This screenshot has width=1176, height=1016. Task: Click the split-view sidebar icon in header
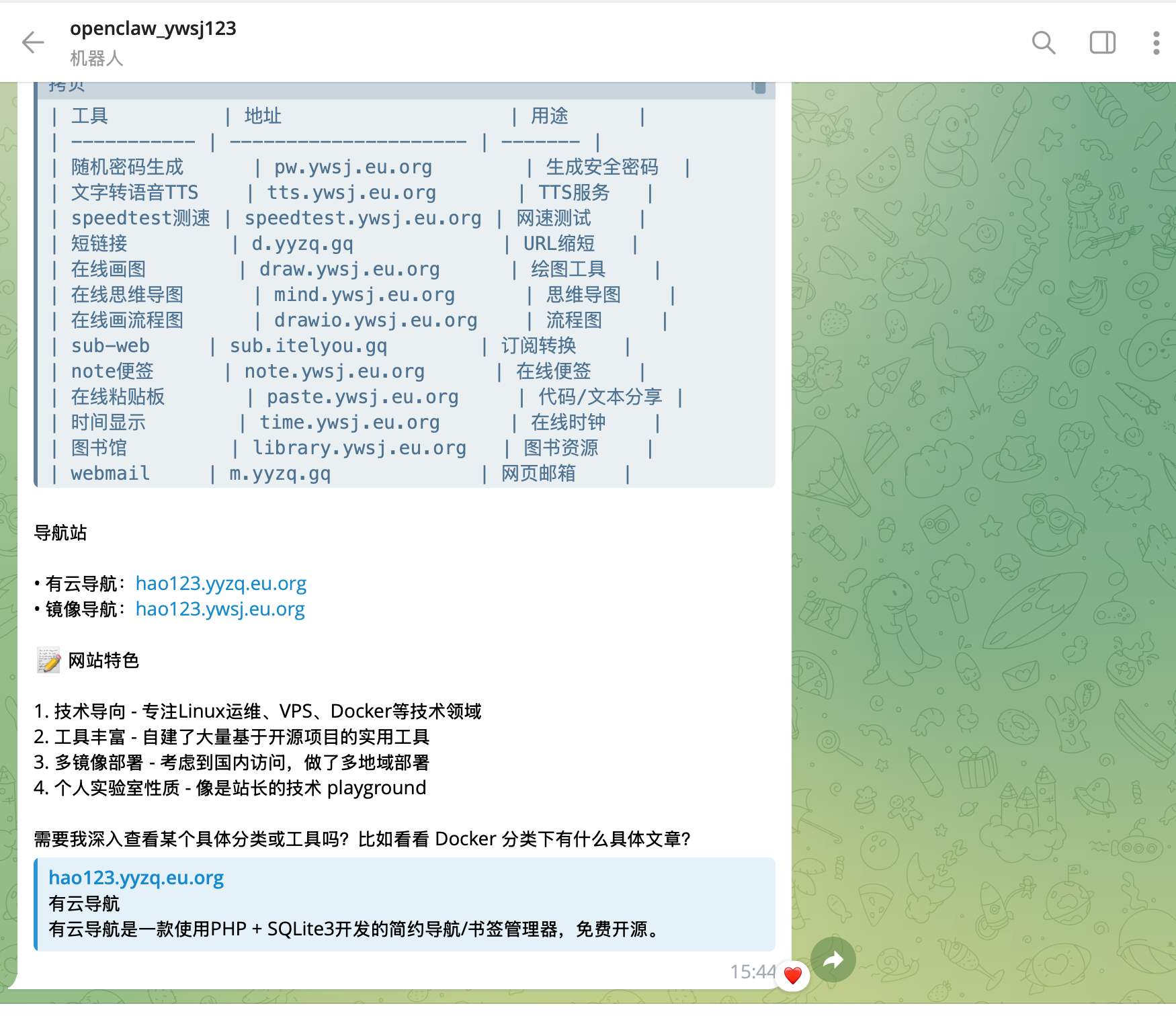pyautogui.click(x=1102, y=43)
